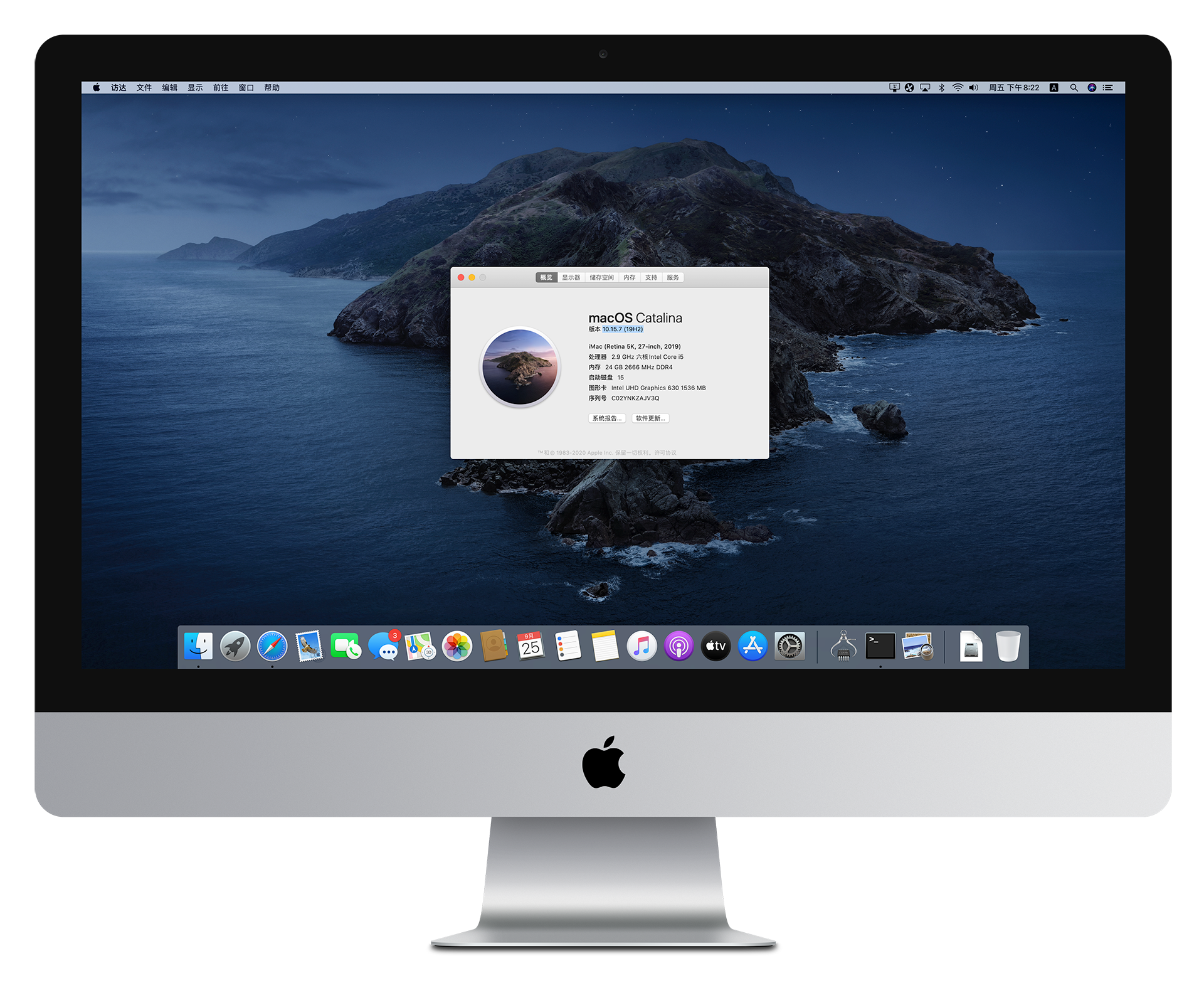This screenshot has width=1204, height=983.
Task: Open the Music app icon
Action: [x=642, y=646]
